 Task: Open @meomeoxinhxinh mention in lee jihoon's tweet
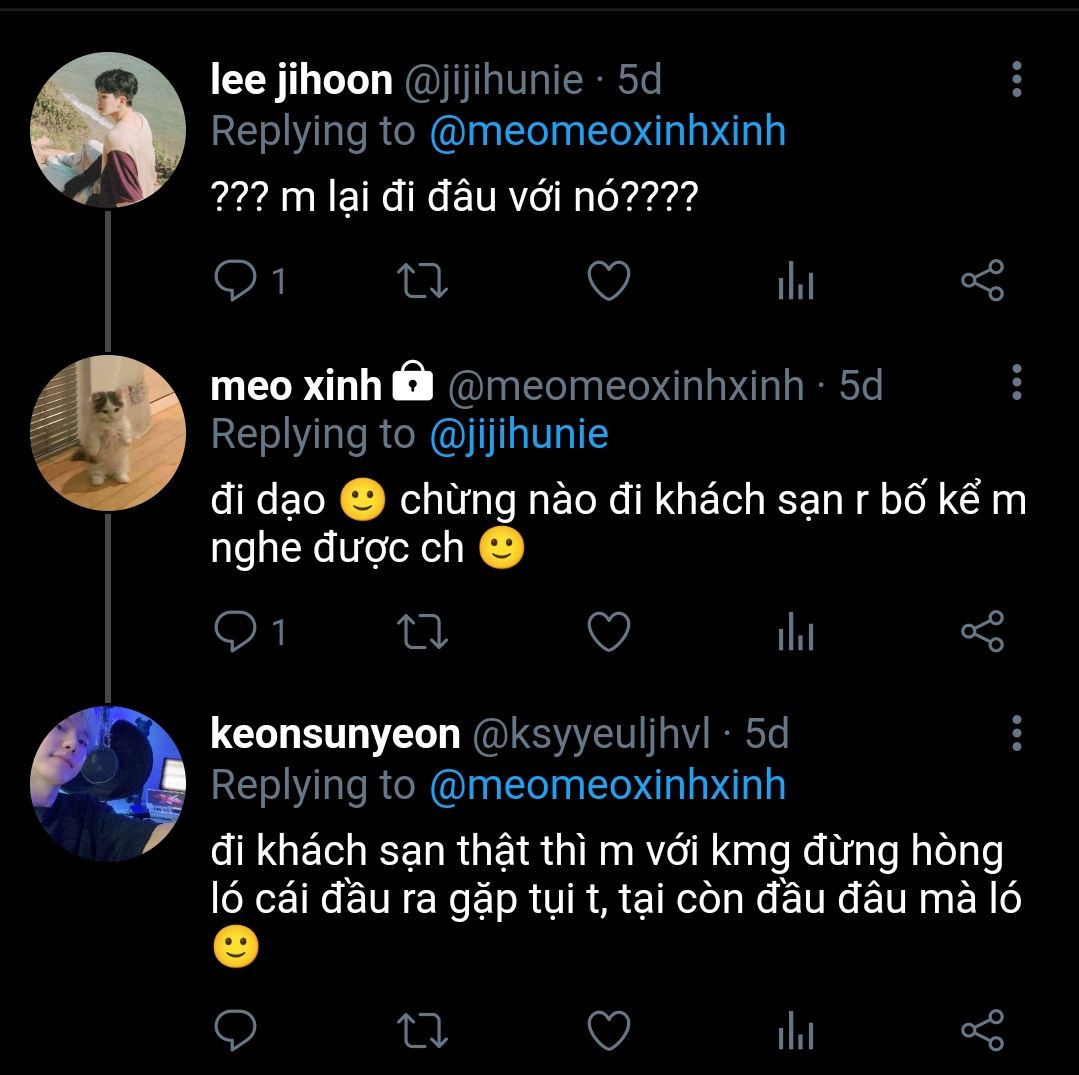(607, 131)
